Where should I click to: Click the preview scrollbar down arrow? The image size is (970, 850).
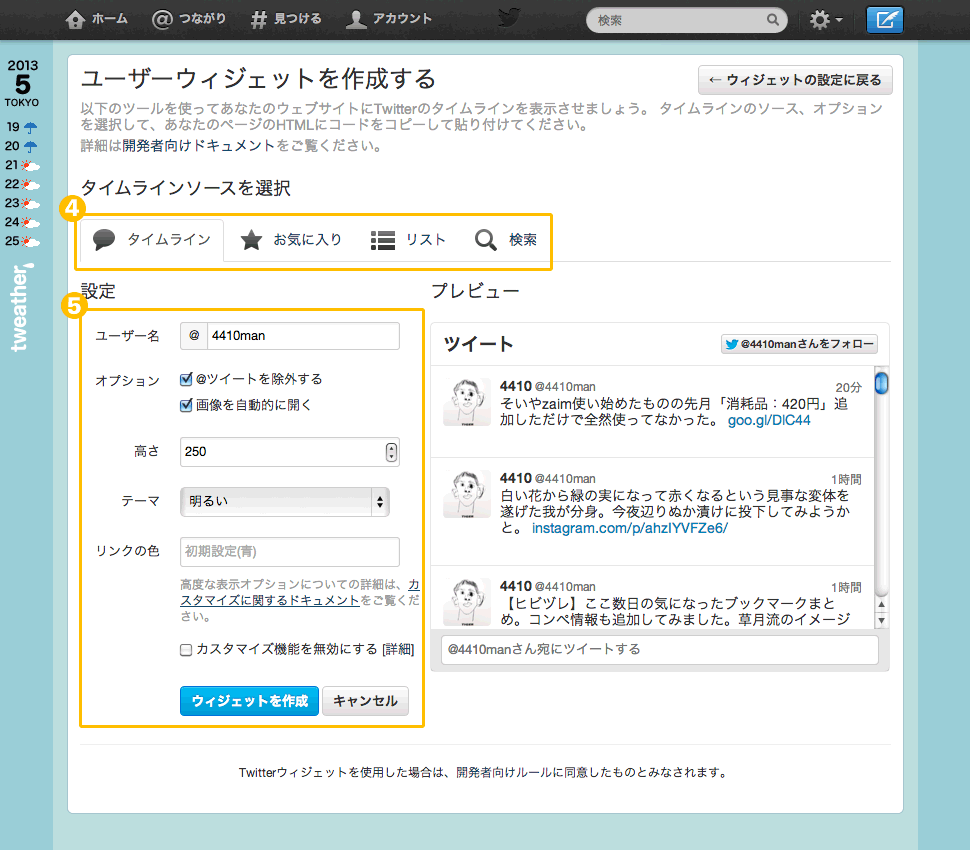[882, 620]
